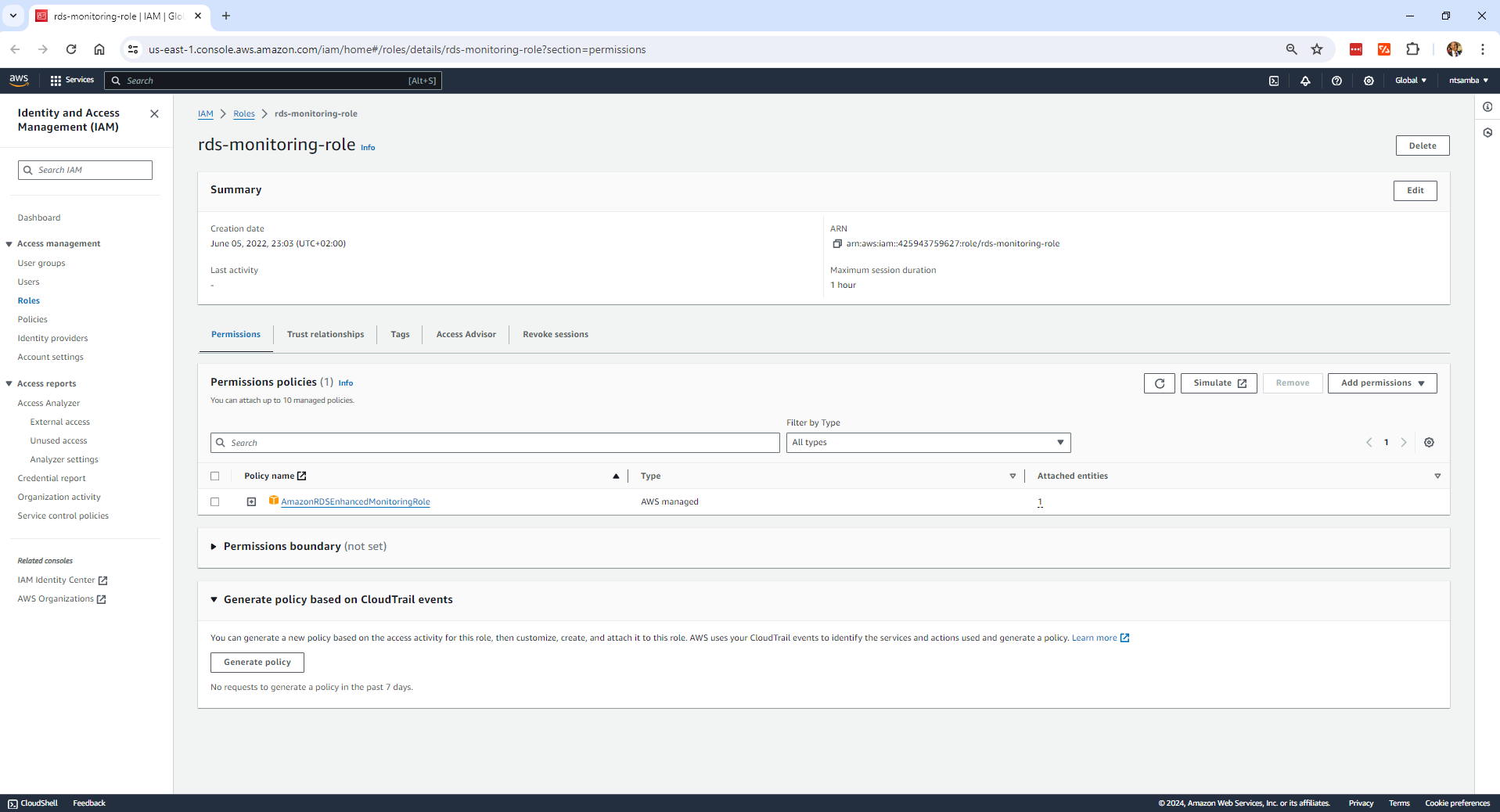This screenshot has height=812, width=1500.
Task: Open AWS CloudShell icon in top bar
Action: tap(1274, 81)
